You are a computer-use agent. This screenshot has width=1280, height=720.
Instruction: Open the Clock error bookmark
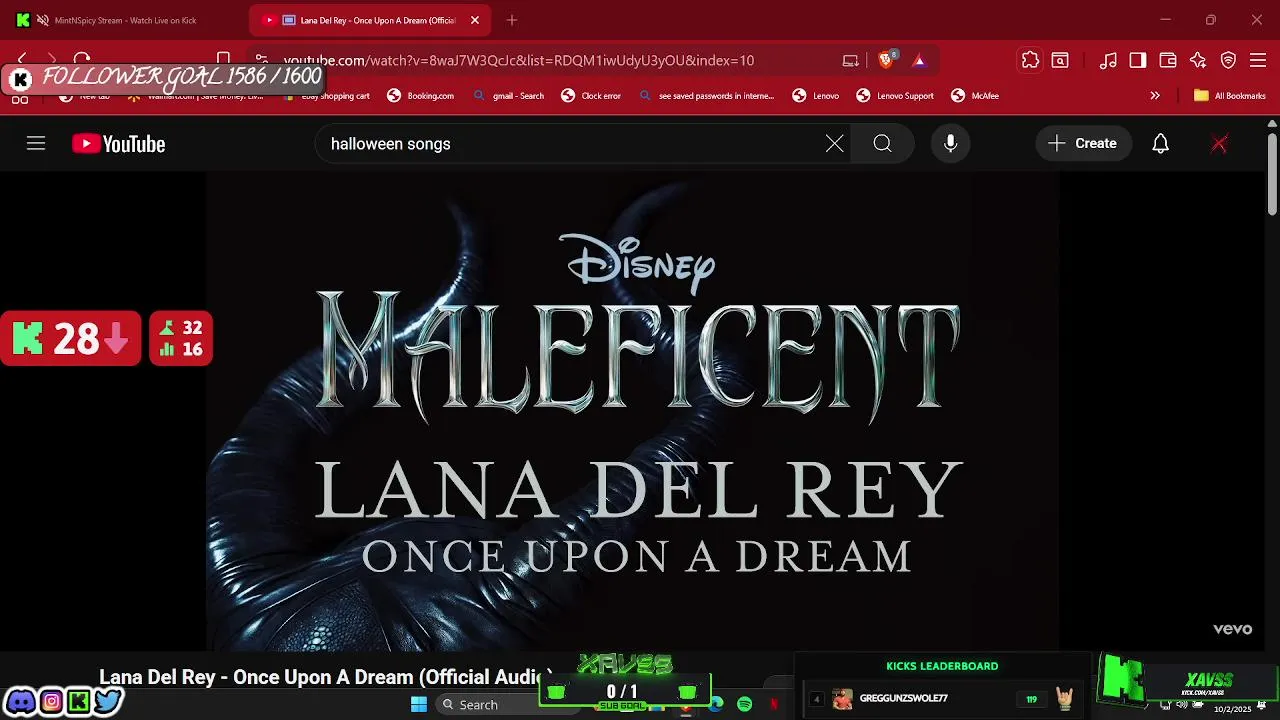(591, 96)
